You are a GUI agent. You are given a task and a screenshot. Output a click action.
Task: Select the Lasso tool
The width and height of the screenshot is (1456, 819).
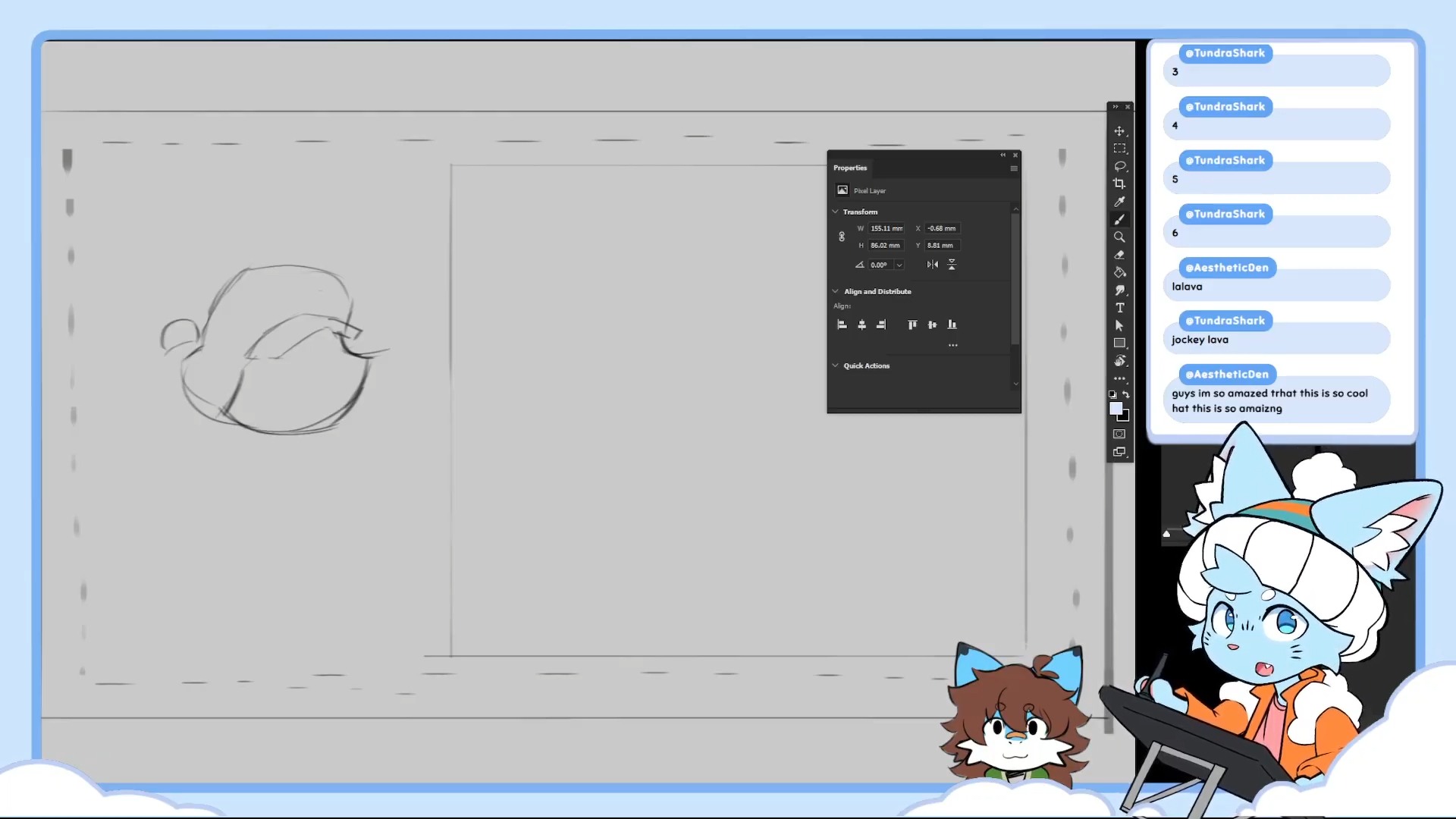1119,166
